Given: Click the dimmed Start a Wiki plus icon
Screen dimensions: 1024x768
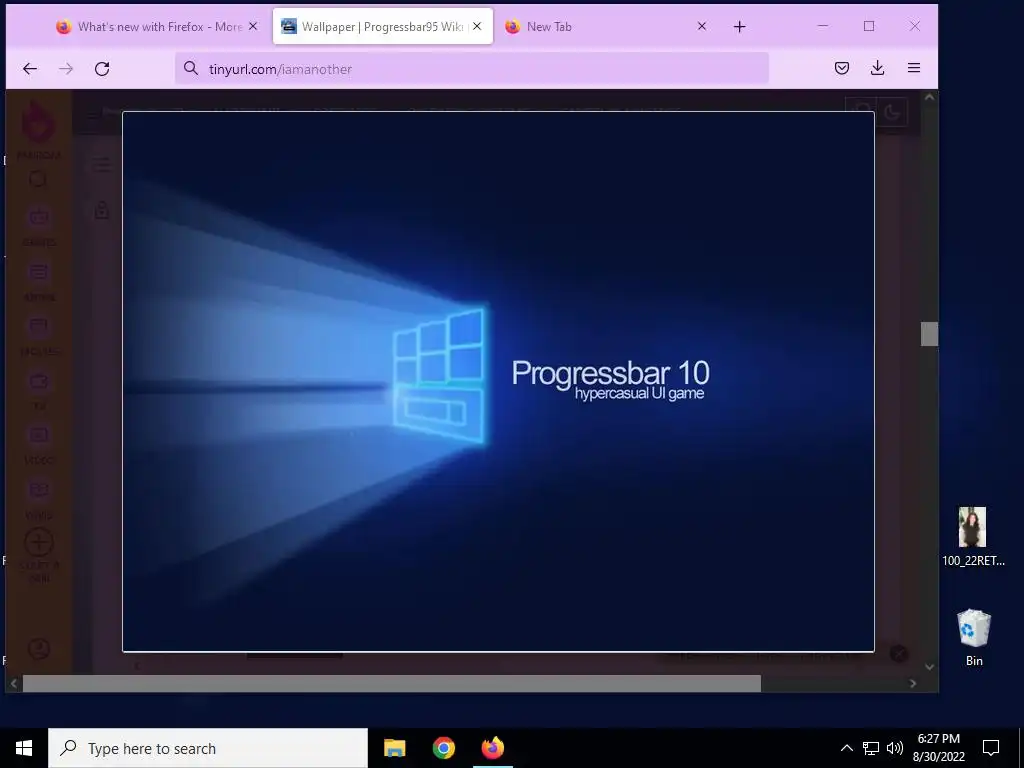Looking at the screenshot, I should click(x=39, y=542).
